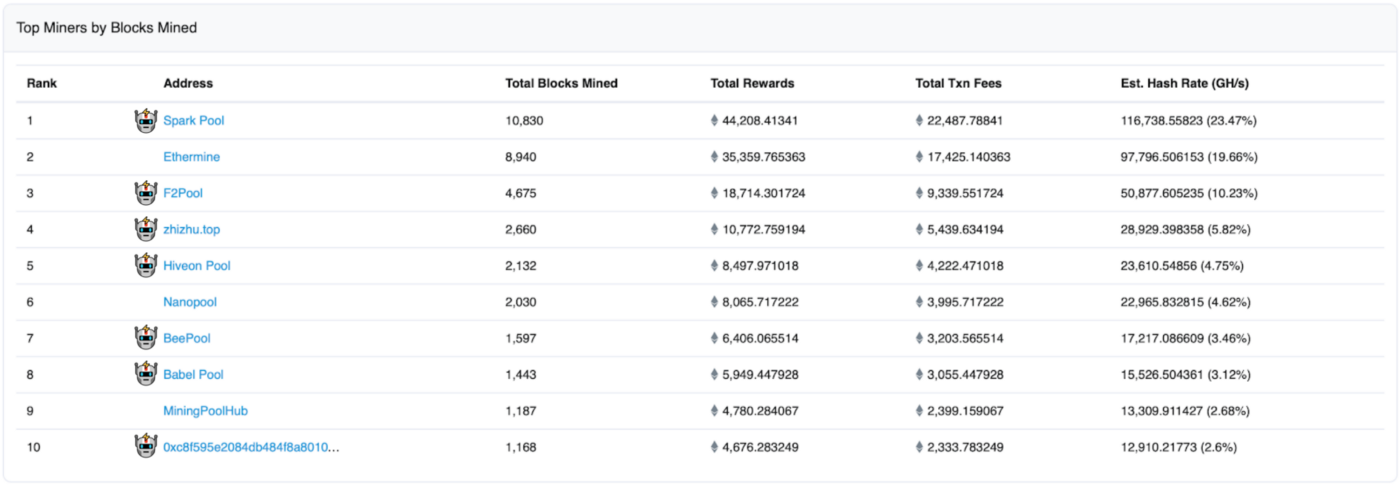The height and width of the screenshot is (486, 1400).
Task: Open the F2Pool address link
Action: pos(183,193)
